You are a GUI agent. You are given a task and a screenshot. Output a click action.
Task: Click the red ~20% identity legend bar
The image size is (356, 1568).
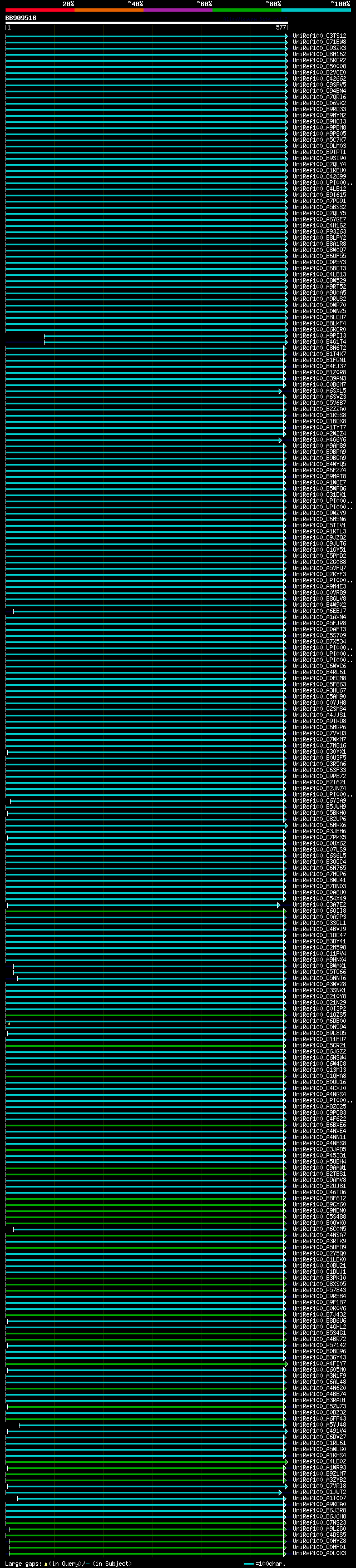[40, 10]
